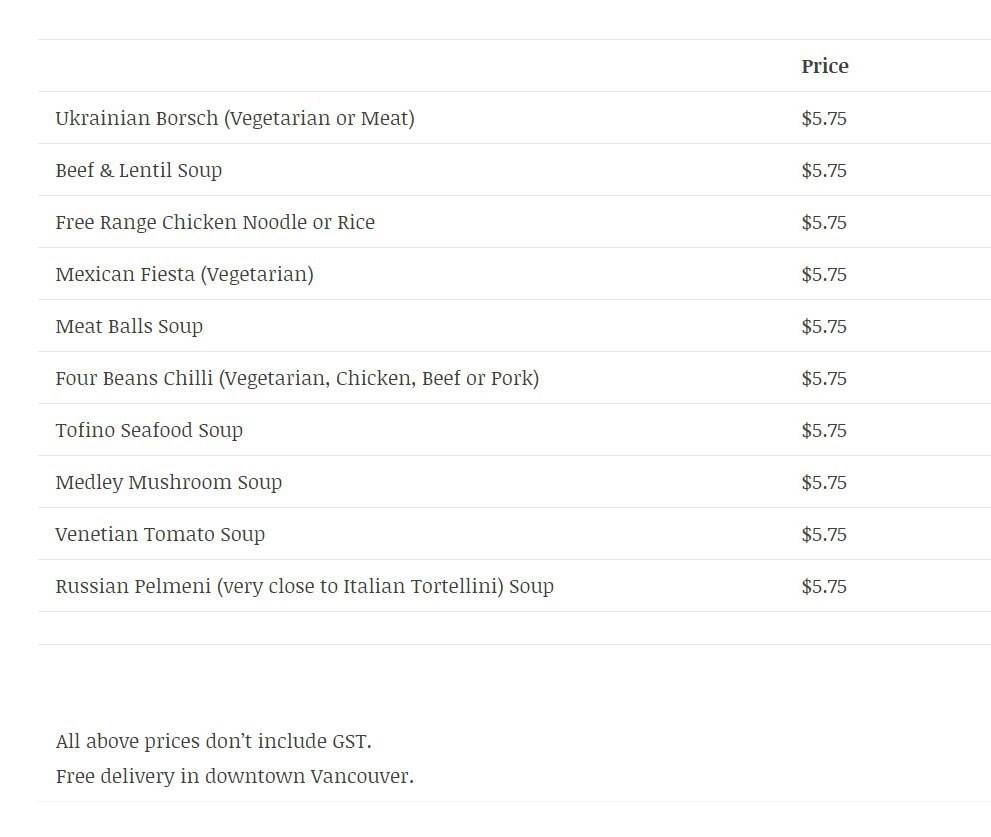991x837 pixels.
Task: Select the price of Tofino Seafood Soup
Action: (x=823, y=430)
